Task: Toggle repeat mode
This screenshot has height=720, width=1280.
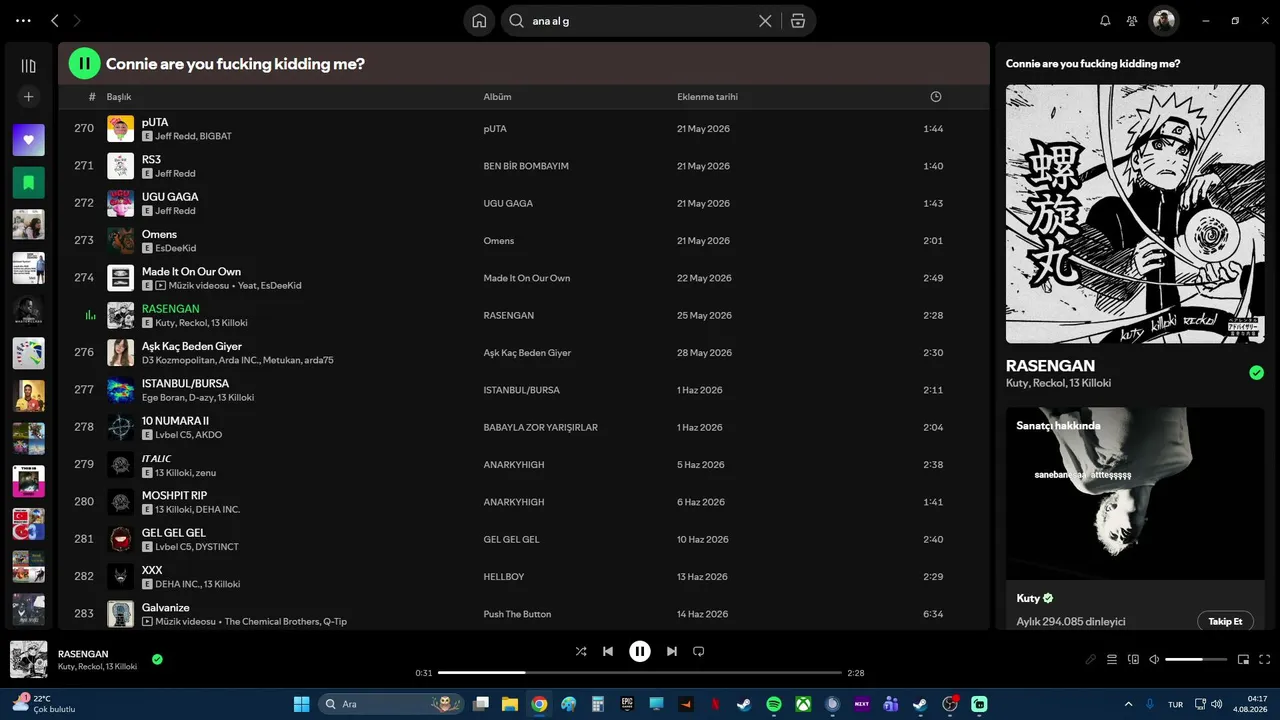Action: point(699,651)
